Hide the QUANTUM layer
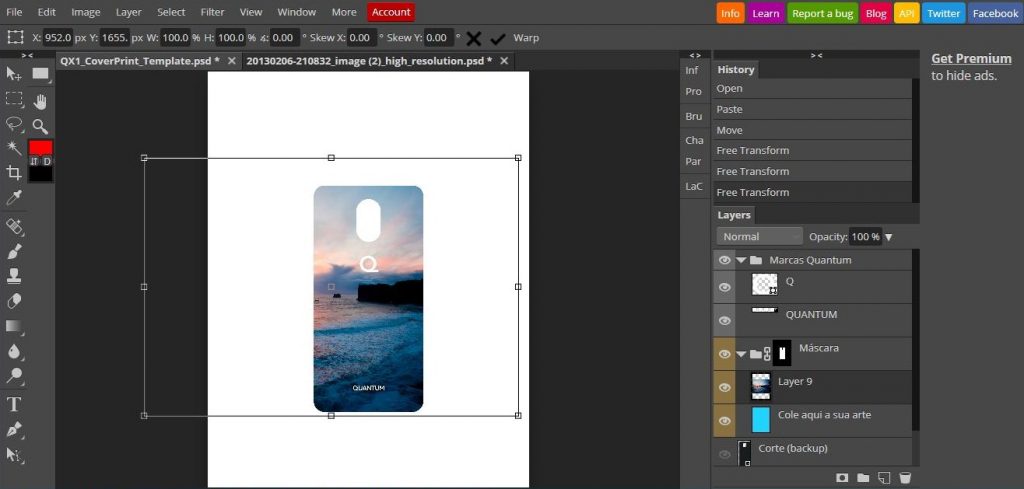Viewport: 1024px width, 489px height. [724, 321]
